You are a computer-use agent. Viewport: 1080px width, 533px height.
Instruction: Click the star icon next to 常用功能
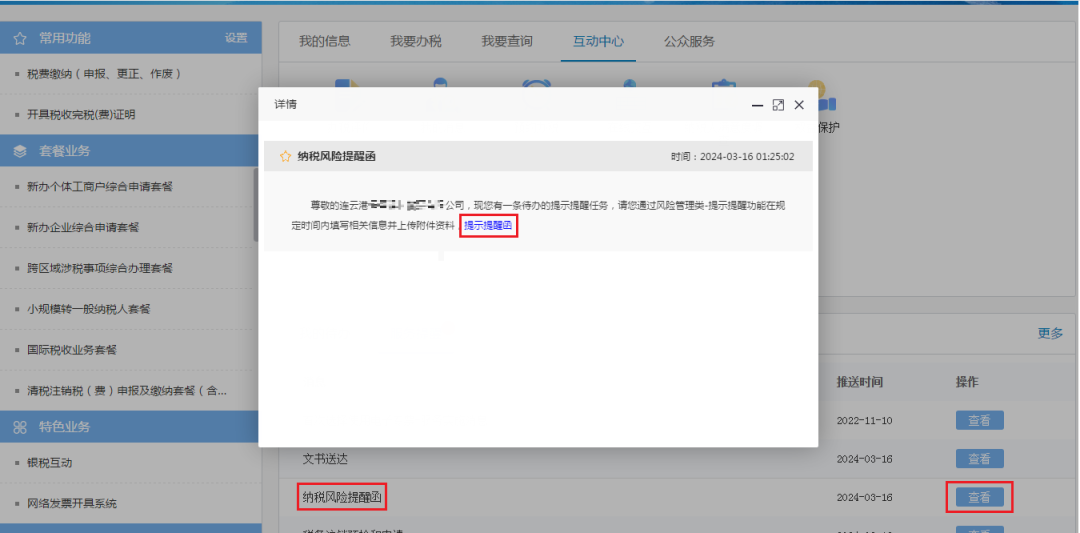[x=20, y=39]
